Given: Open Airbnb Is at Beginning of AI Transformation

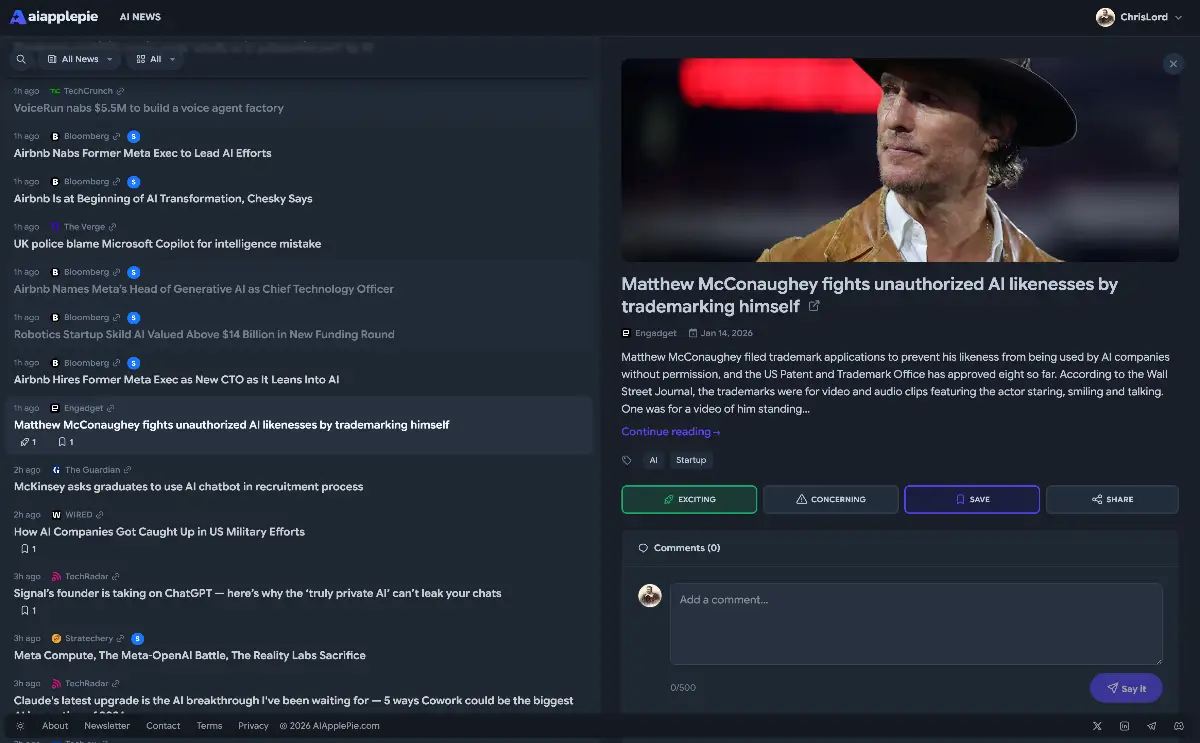Looking at the screenshot, I should pyautogui.click(x=163, y=199).
